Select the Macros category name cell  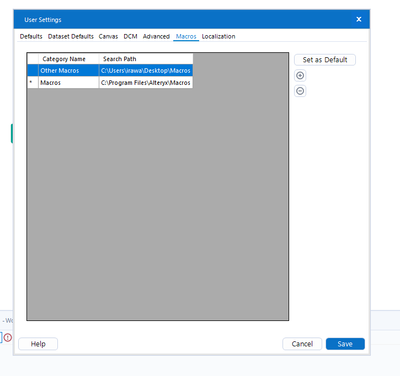point(69,83)
